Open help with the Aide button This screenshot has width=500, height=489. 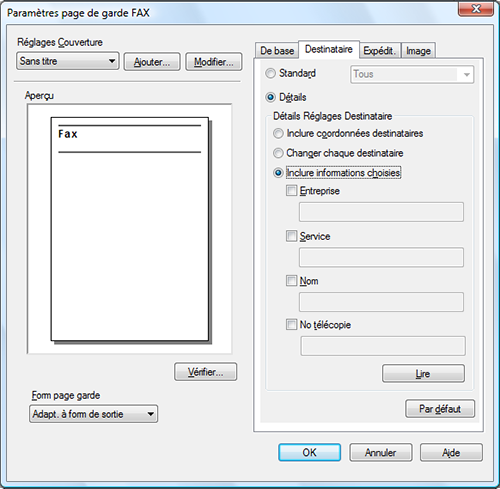(x=451, y=452)
